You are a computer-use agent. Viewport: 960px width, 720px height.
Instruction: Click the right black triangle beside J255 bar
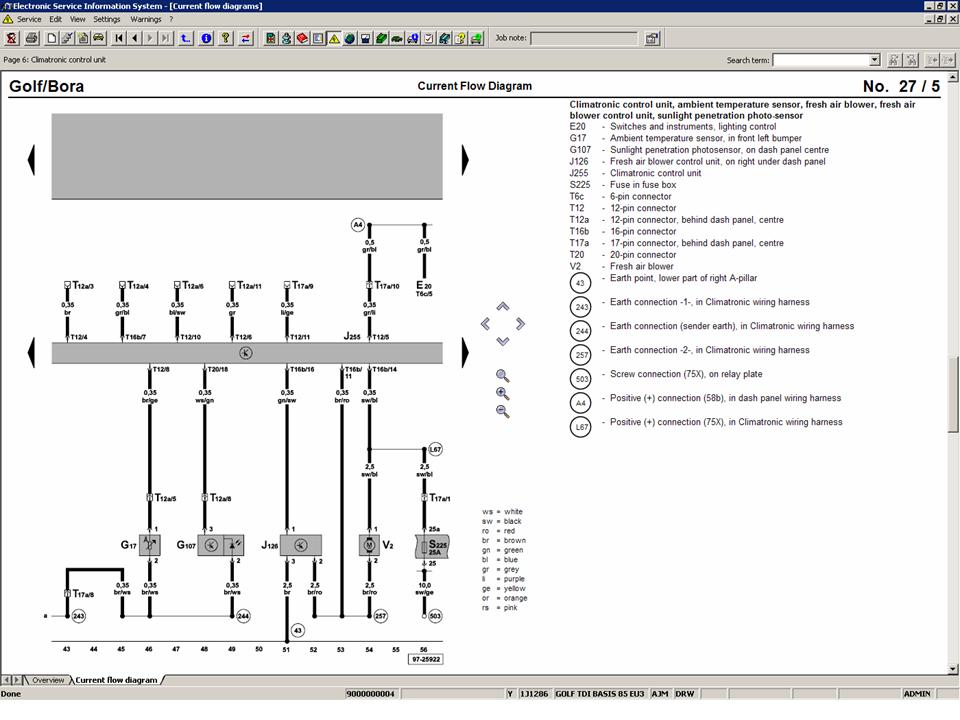(x=465, y=353)
